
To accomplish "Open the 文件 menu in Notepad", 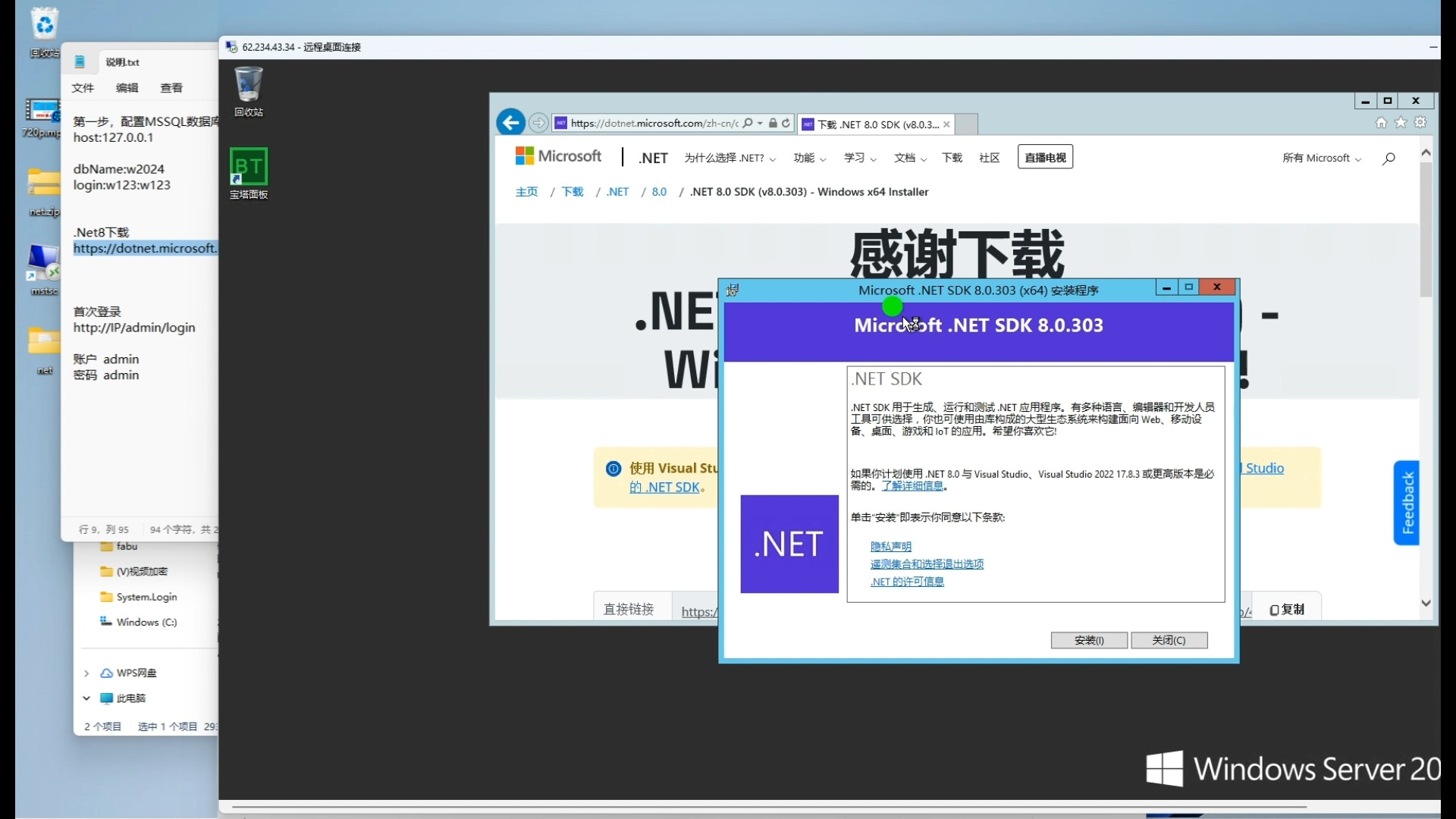I will point(83,88).
